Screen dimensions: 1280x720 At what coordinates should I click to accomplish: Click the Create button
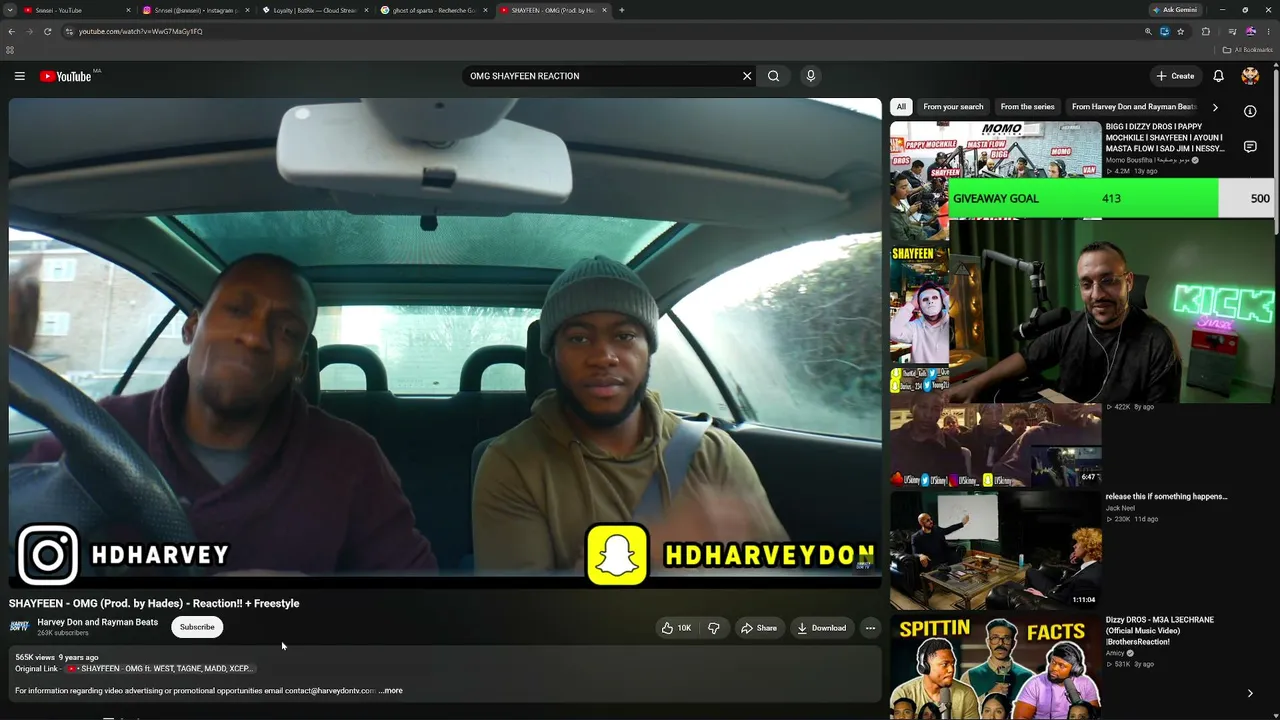[1175, 76]
